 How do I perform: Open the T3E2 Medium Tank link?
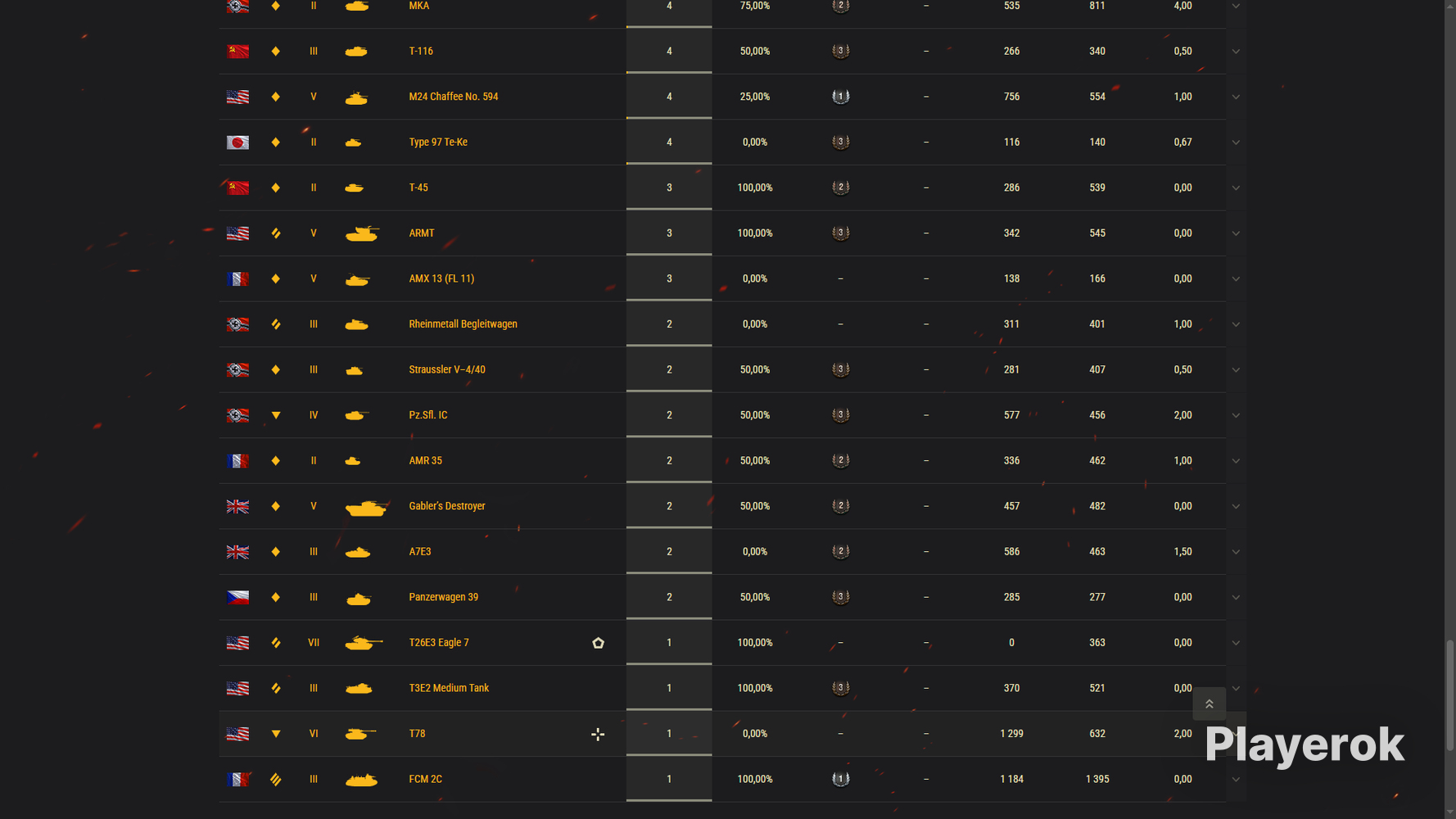(x=448, y=688)
